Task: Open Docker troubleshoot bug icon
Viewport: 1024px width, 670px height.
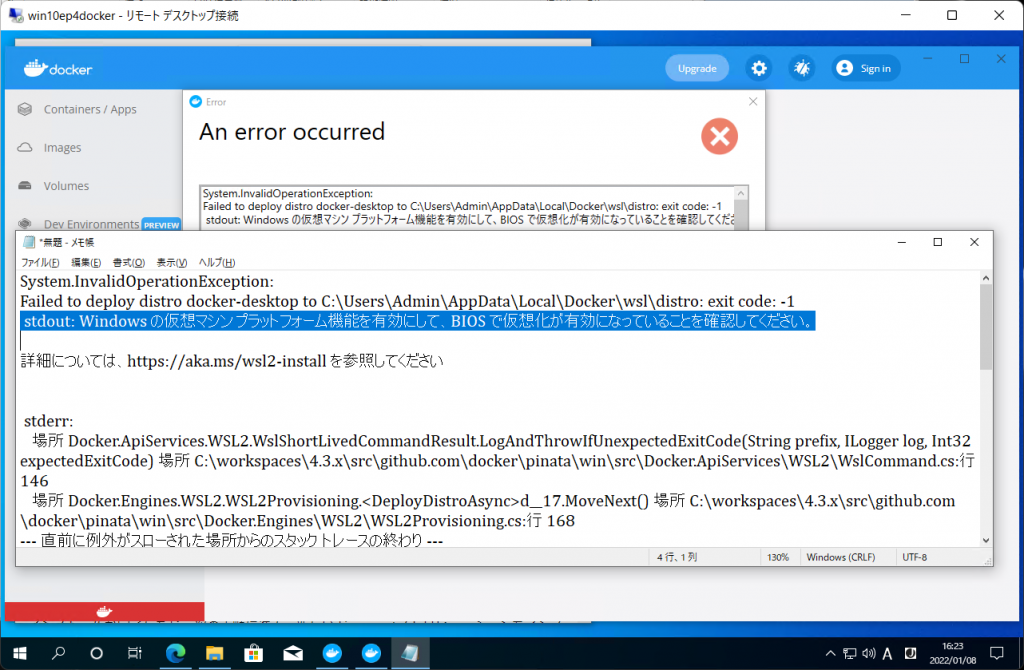Action: pos(802,68)
